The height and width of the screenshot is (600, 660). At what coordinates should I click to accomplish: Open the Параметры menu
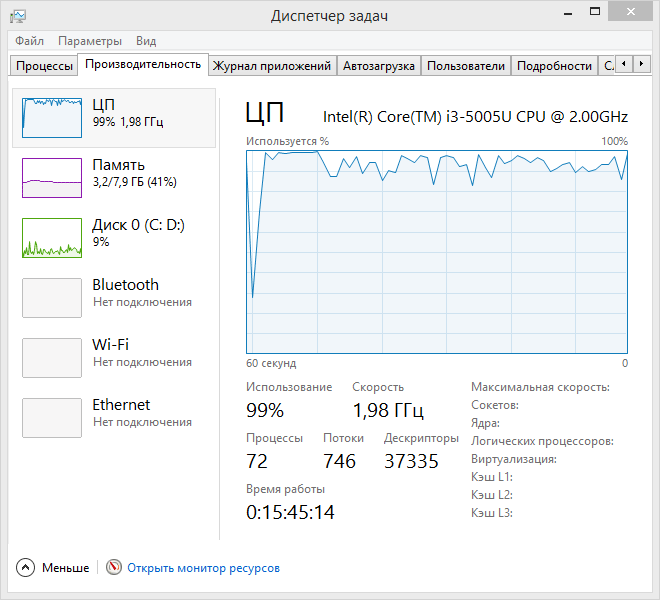click(90, 41)
